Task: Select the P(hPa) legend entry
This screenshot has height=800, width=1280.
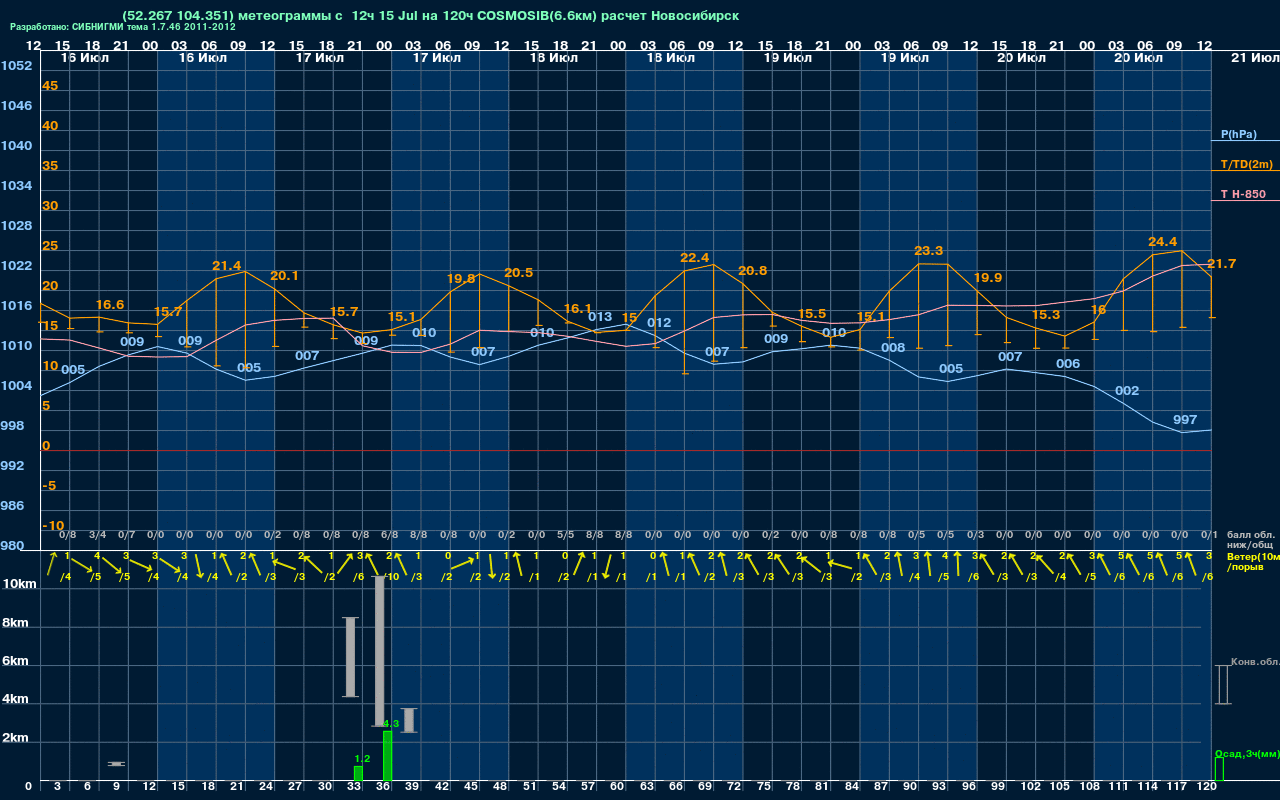Action: coord(1238,134)
